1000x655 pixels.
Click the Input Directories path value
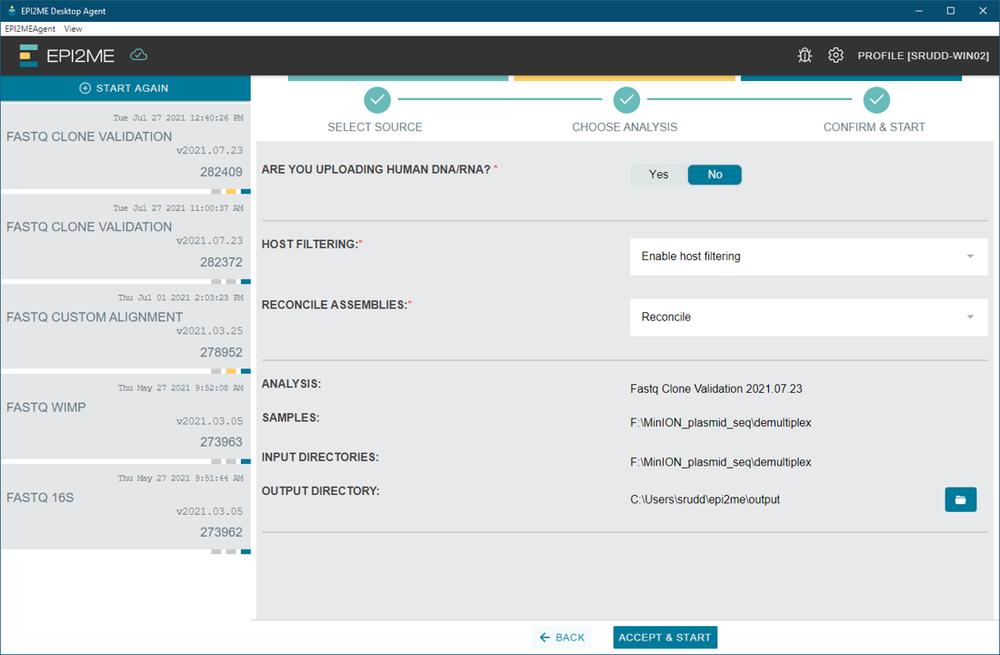(x=721, y=462)
